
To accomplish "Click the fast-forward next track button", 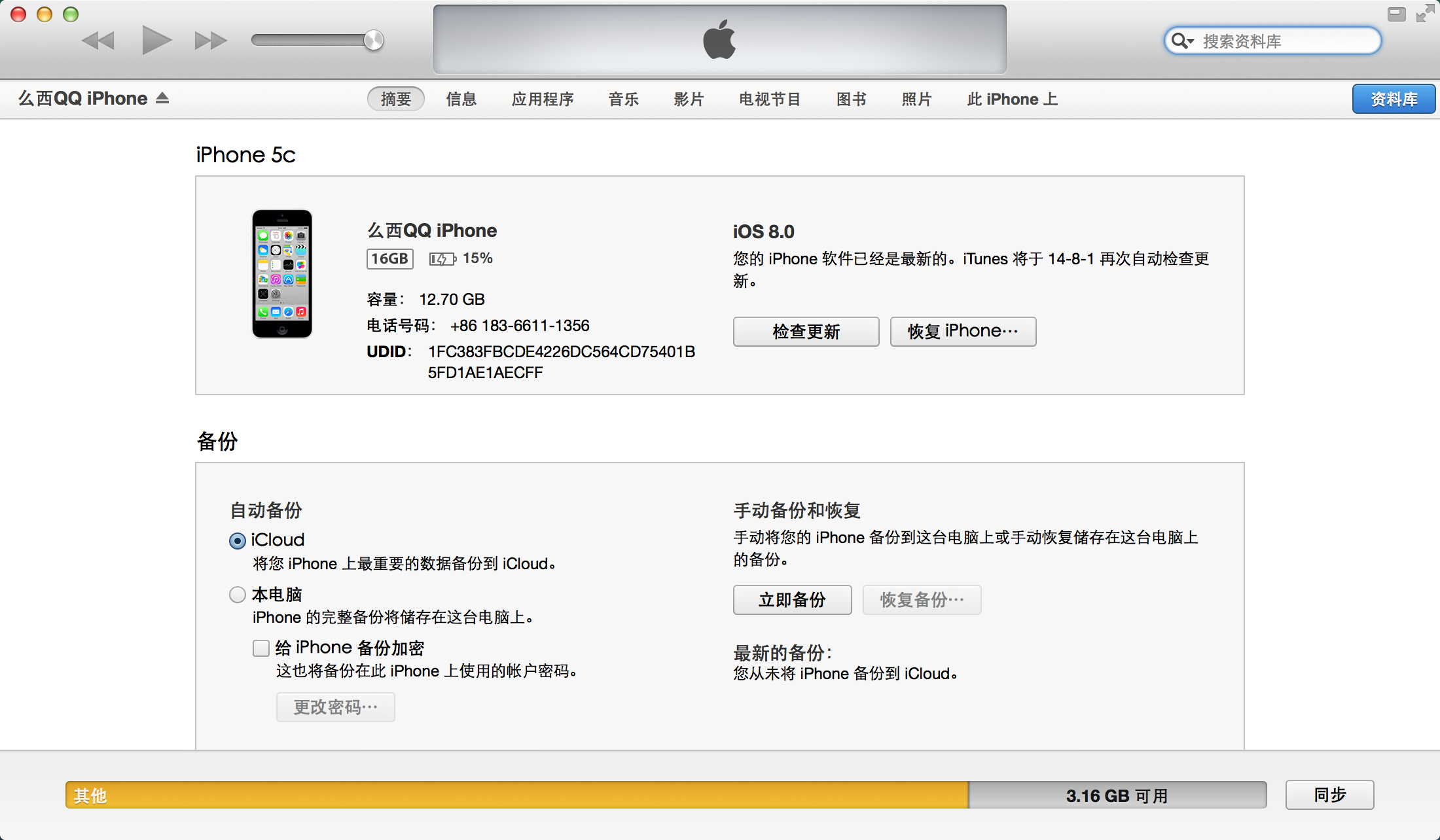I will point(211,41).
